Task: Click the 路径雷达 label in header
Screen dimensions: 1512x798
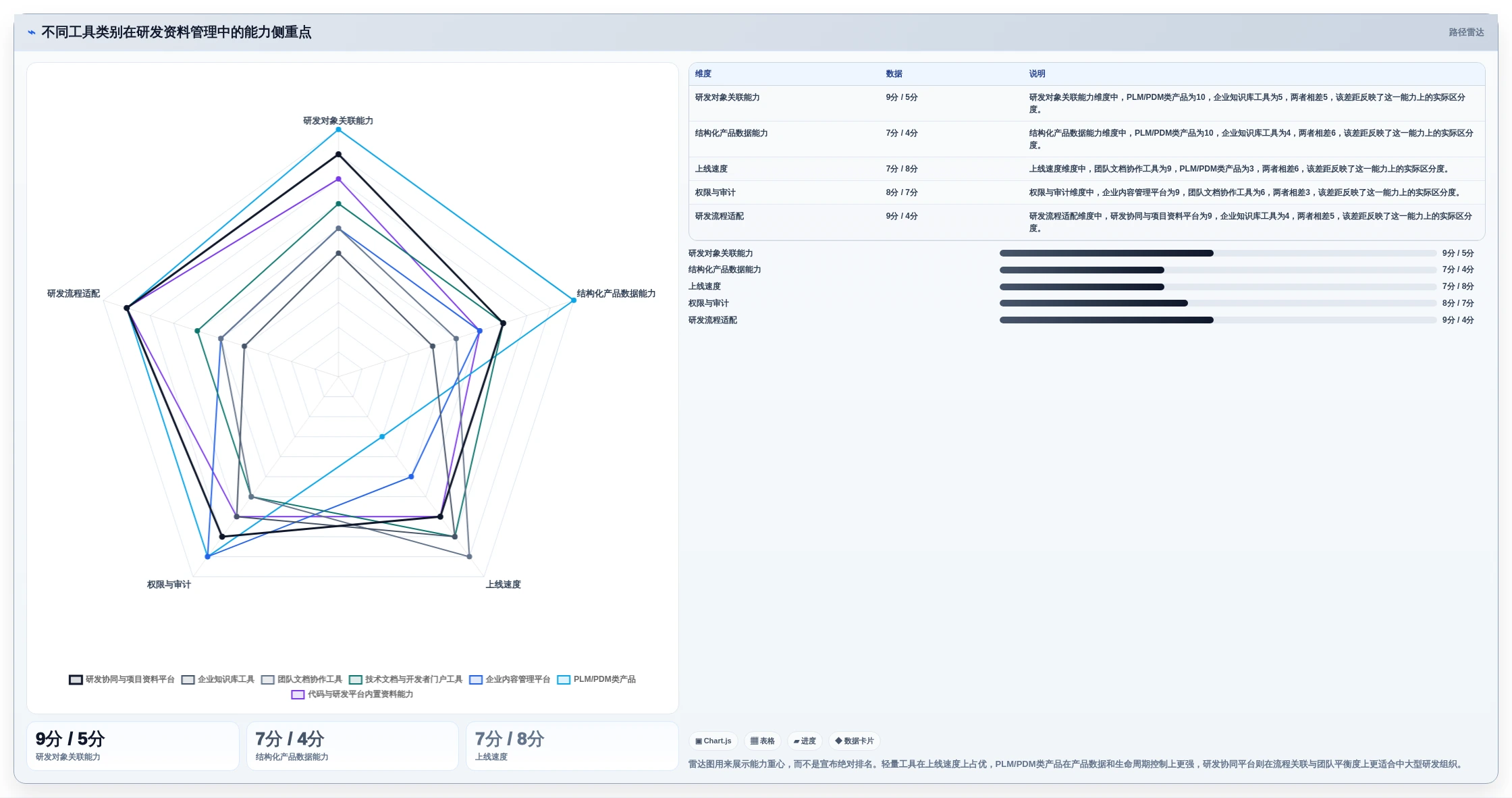Action: tap(1466, 32)
